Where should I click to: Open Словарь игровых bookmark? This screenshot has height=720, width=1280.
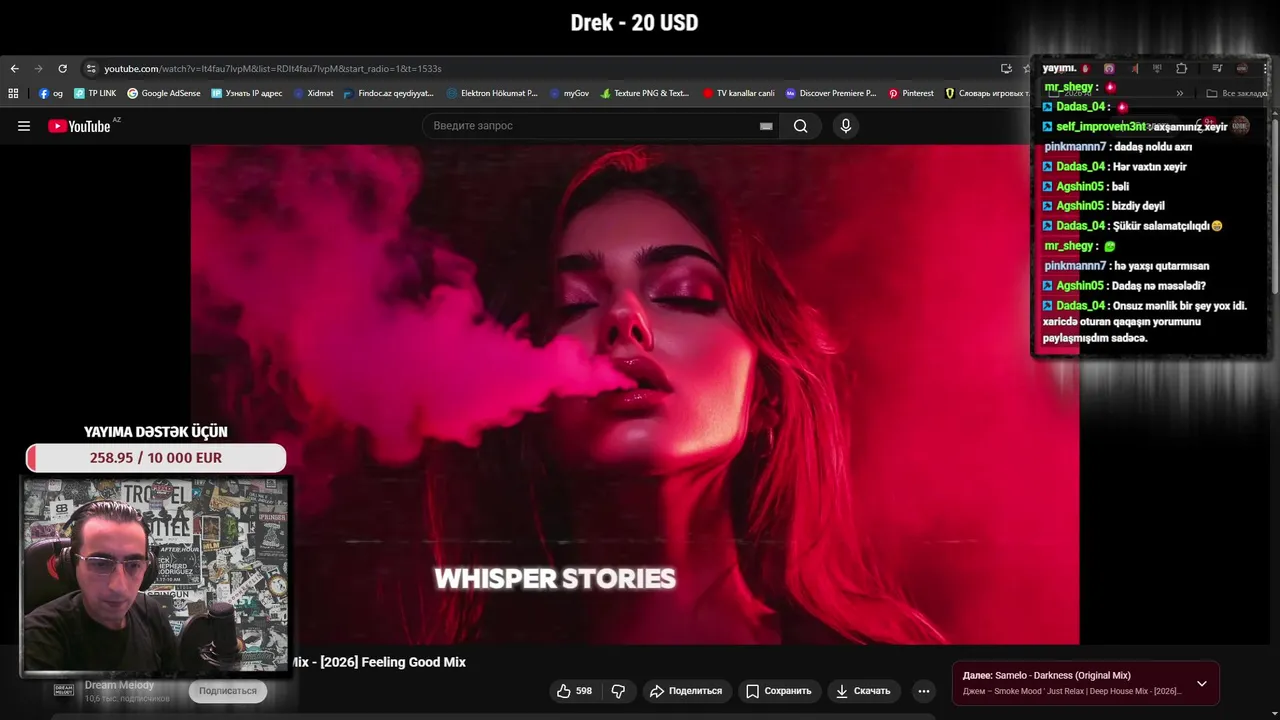click(987, 93)
